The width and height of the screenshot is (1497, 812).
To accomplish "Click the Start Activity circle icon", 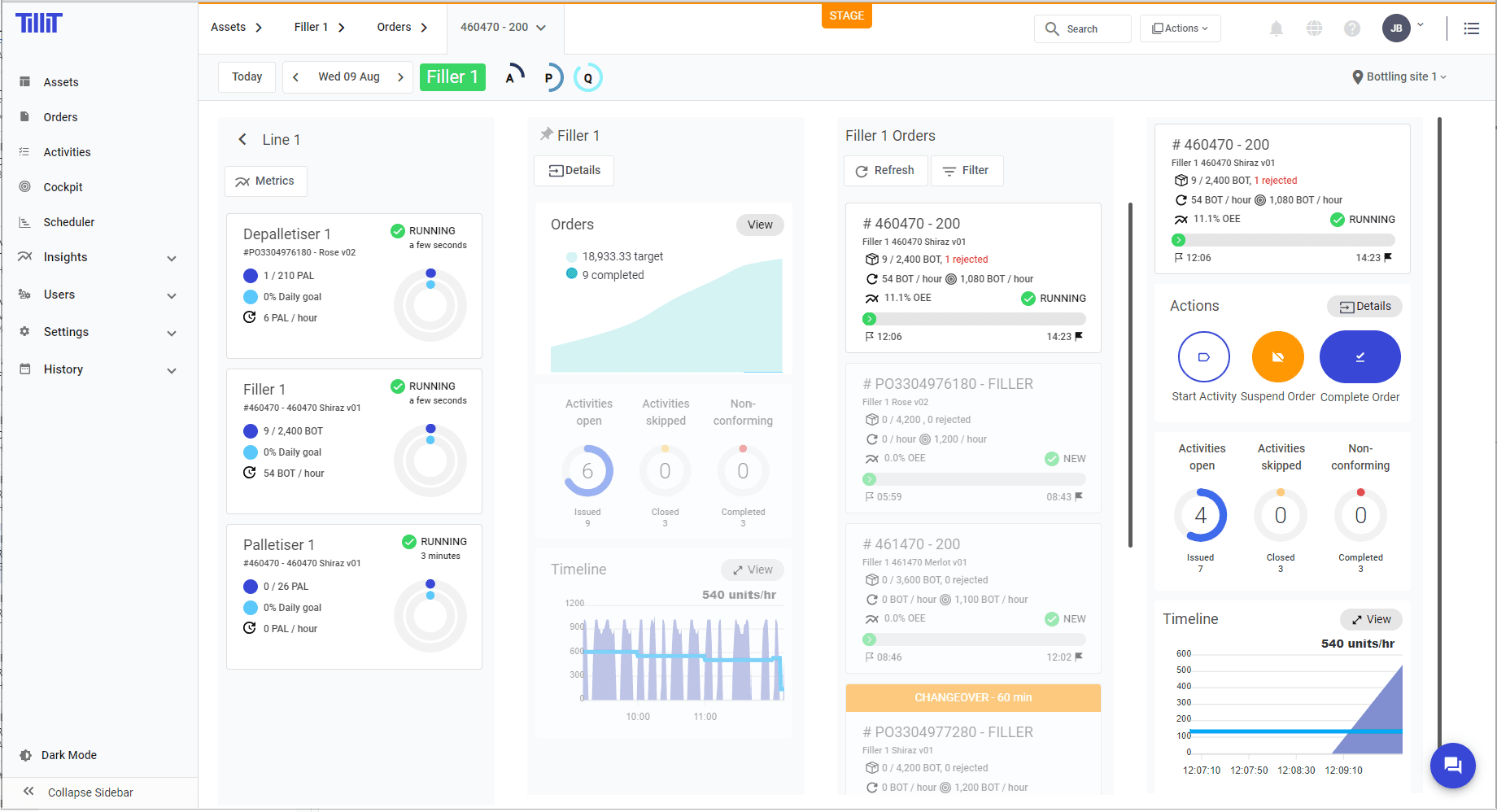I will pyautogui.click(x=1203, y=356).
